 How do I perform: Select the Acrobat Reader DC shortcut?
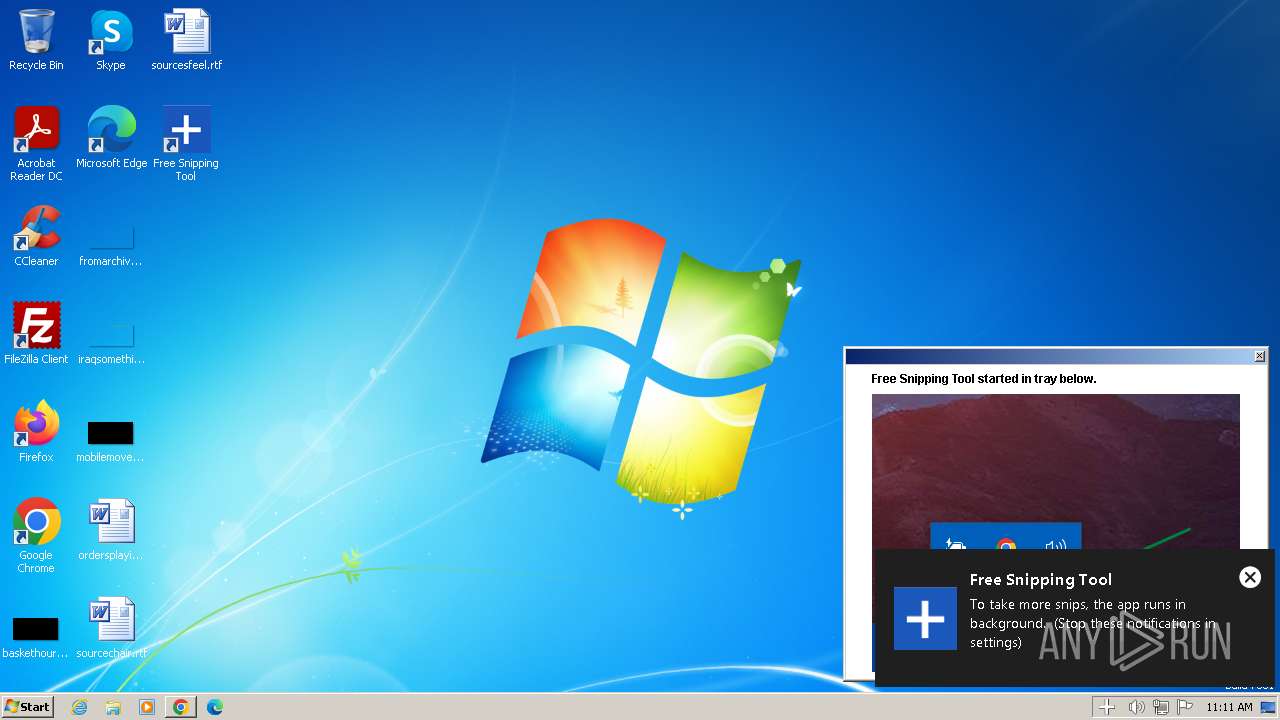[36, 144]
